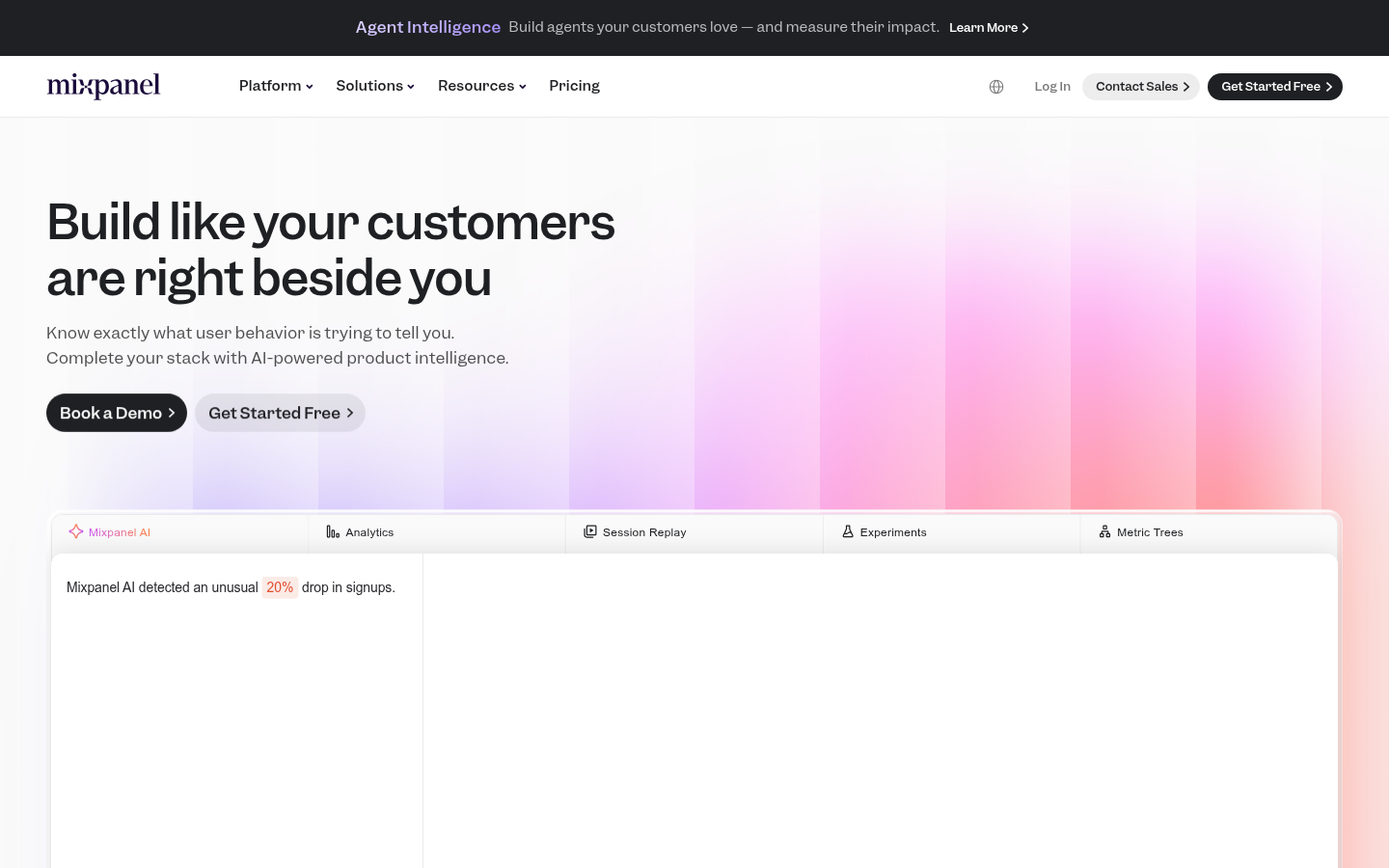The width and height of the screenshot is (1389, 868).
Task: Switch to the Analytics tab
Action: click(x=437, y=532)
